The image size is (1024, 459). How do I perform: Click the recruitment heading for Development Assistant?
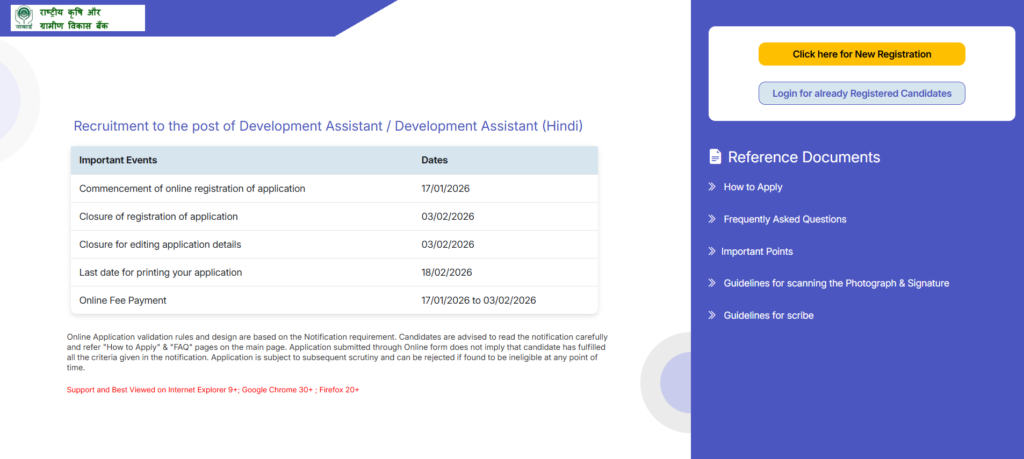click(x=328, y=126)
